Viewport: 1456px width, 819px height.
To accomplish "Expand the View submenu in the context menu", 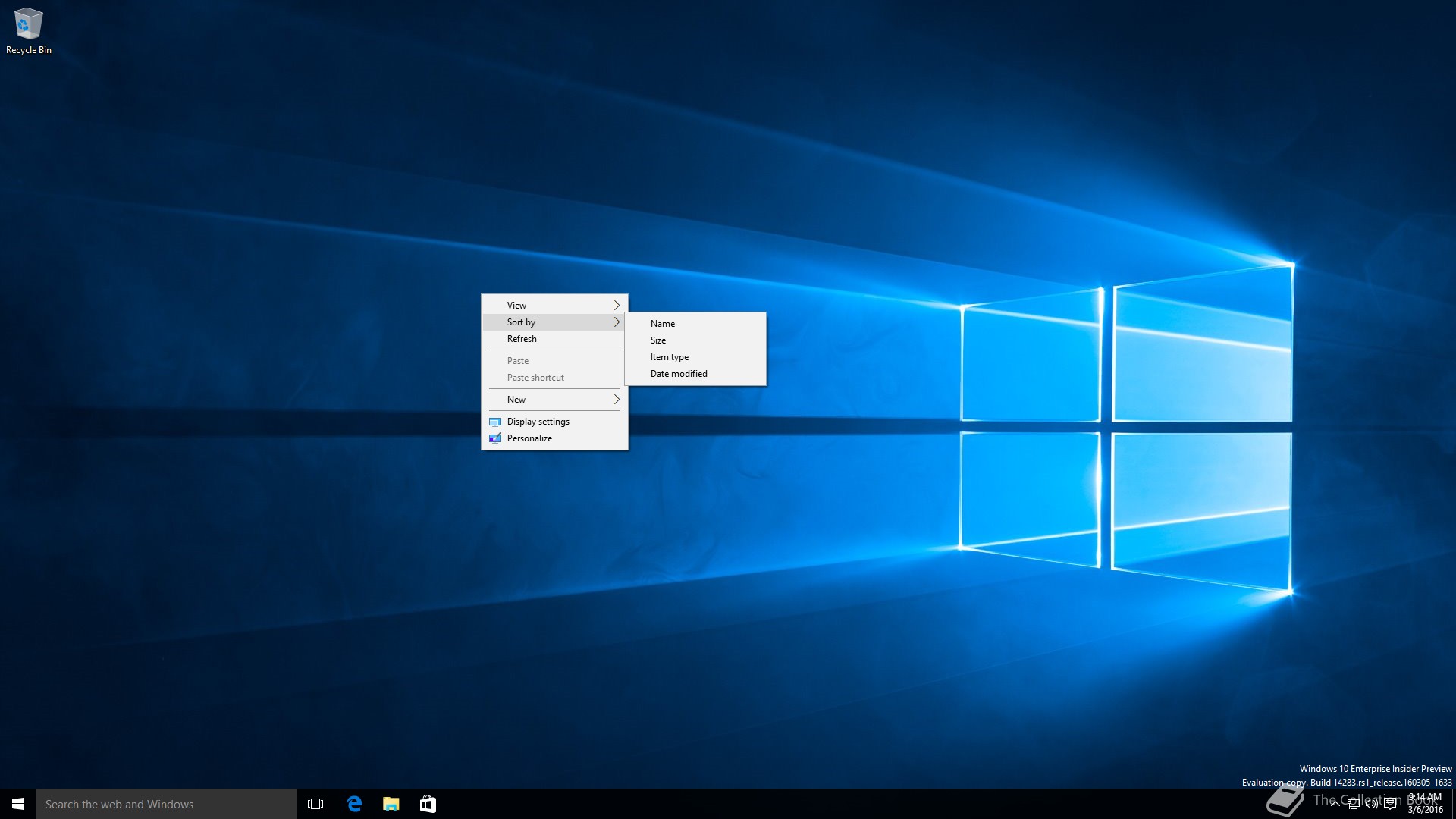I will point(554,305).
